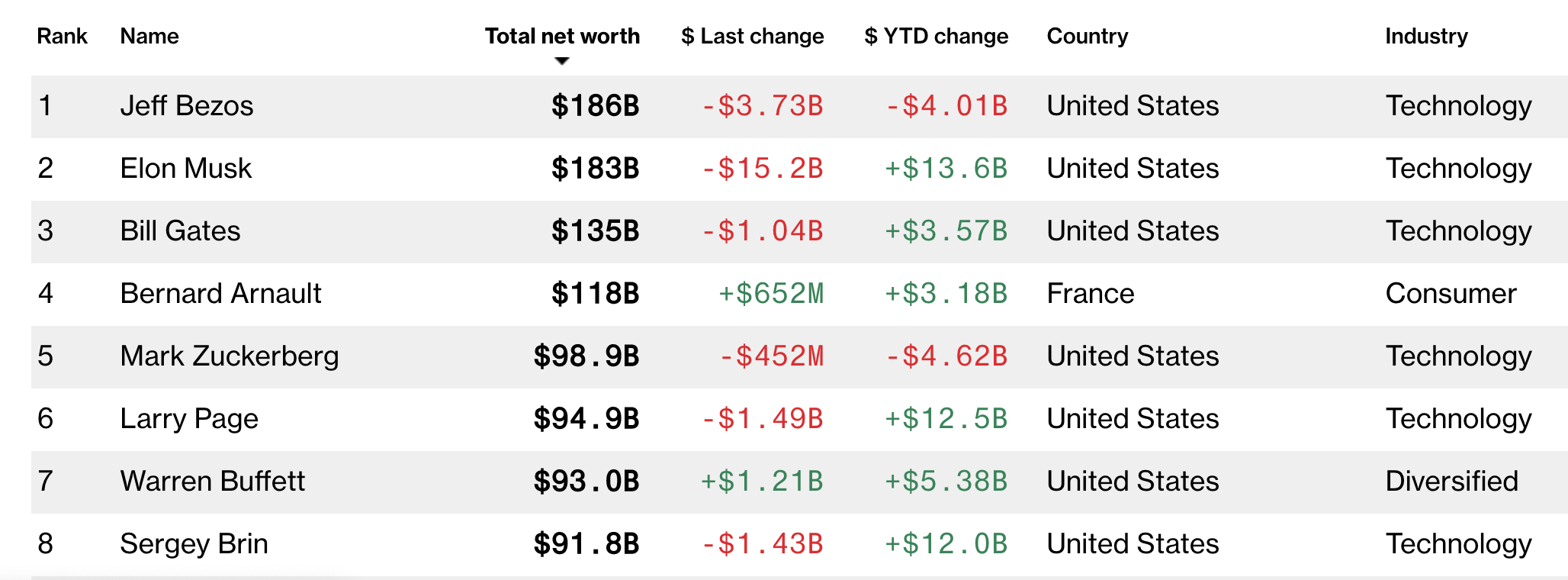This screenshot has width=1568, height=580.
Task: Click the $186B net worth value
Action: (595, 106)
